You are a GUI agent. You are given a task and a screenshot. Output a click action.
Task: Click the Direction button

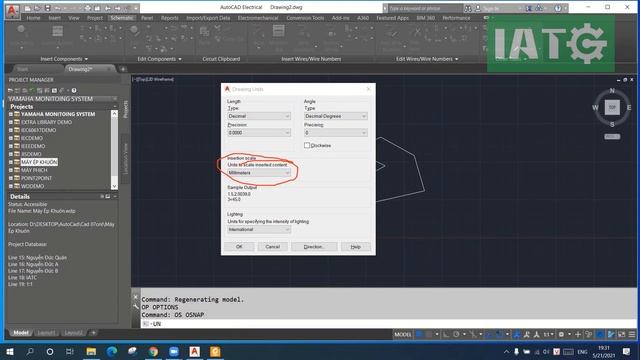(314, 247)
